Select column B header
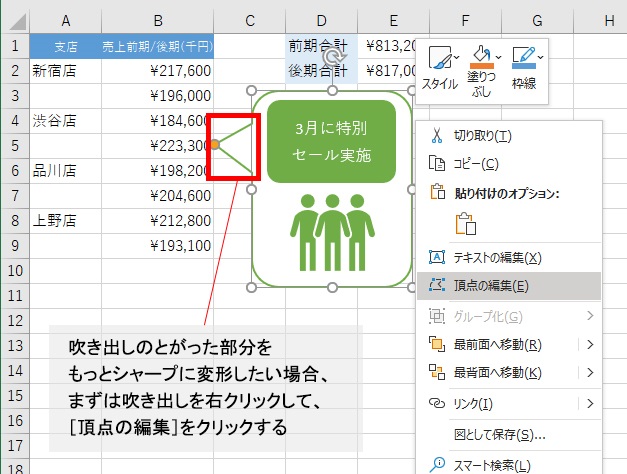This screenshot has height=474, width=627. tap(157, 20)
